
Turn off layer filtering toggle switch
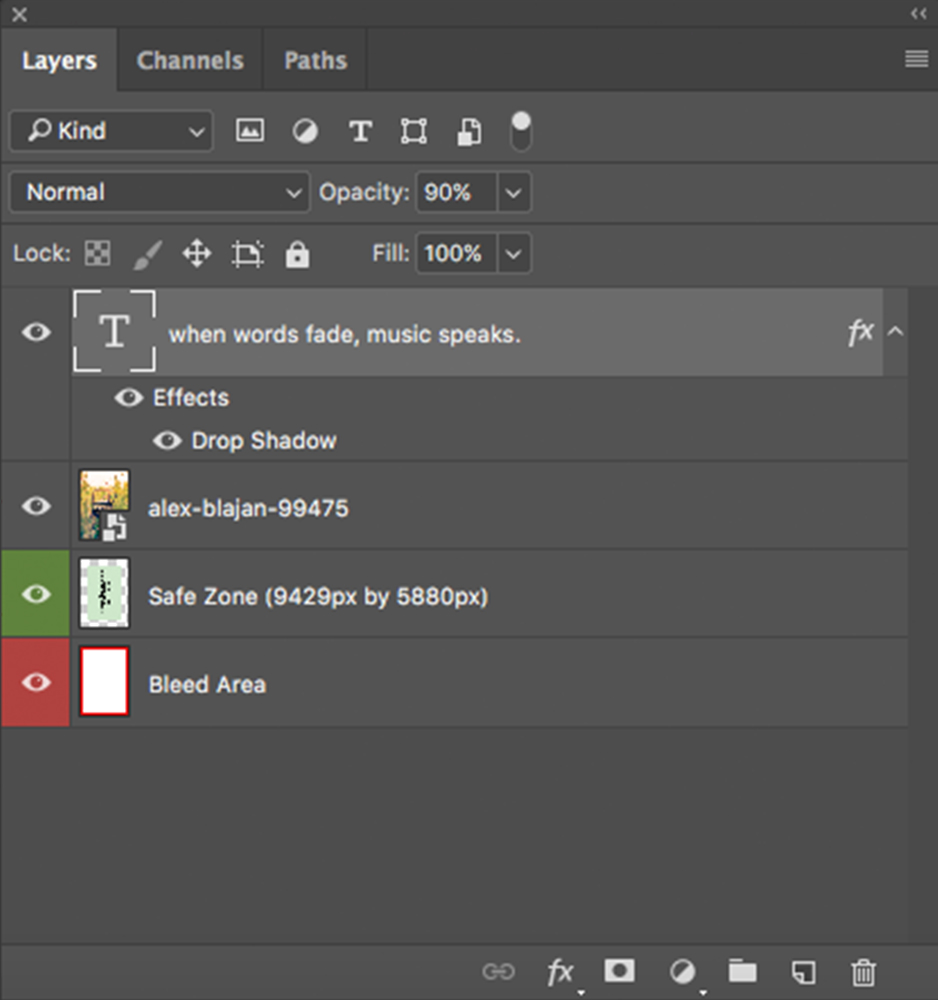pos(521,131)
